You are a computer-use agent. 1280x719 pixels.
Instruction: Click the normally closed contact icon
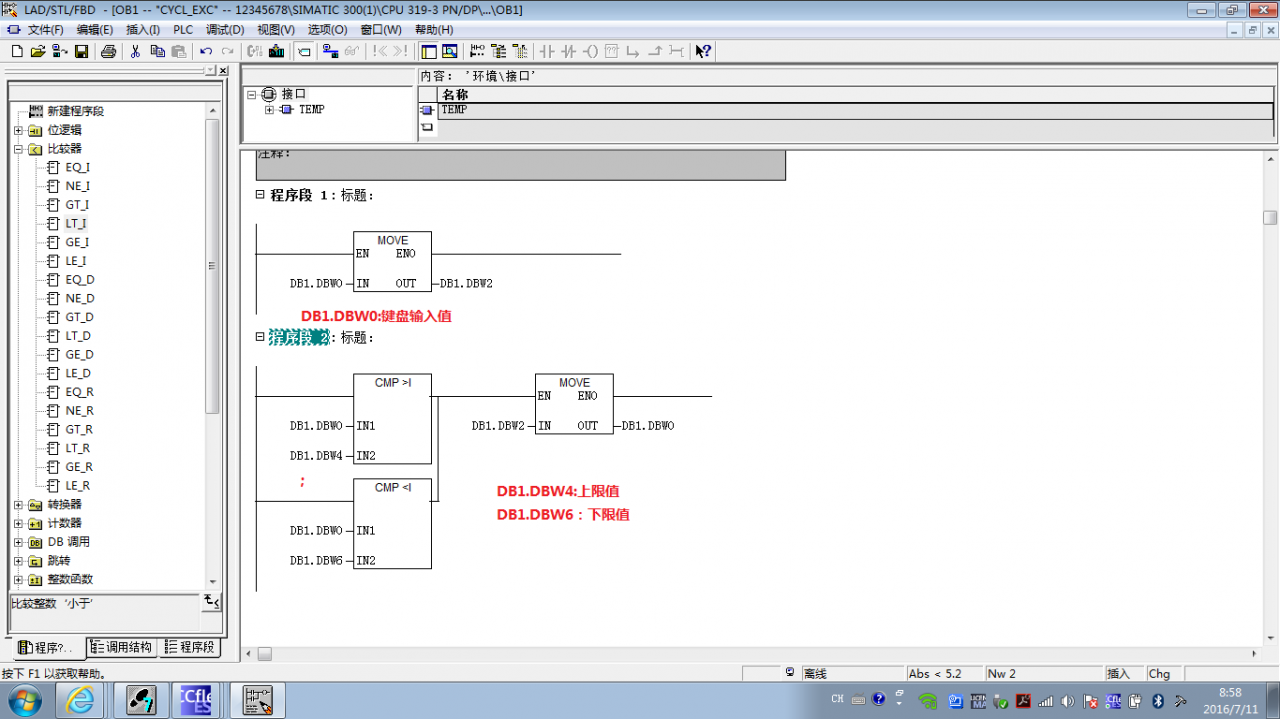point(568,51)
